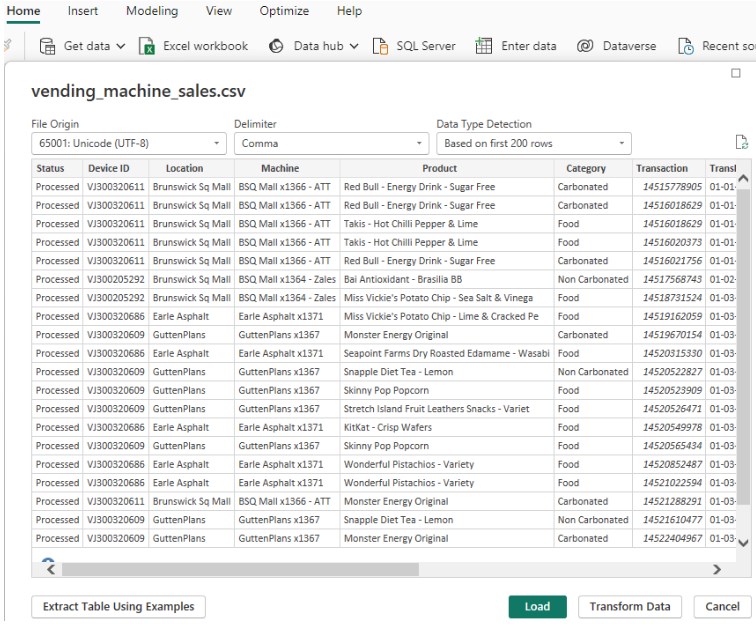Click the Enter data table icon

483,46
